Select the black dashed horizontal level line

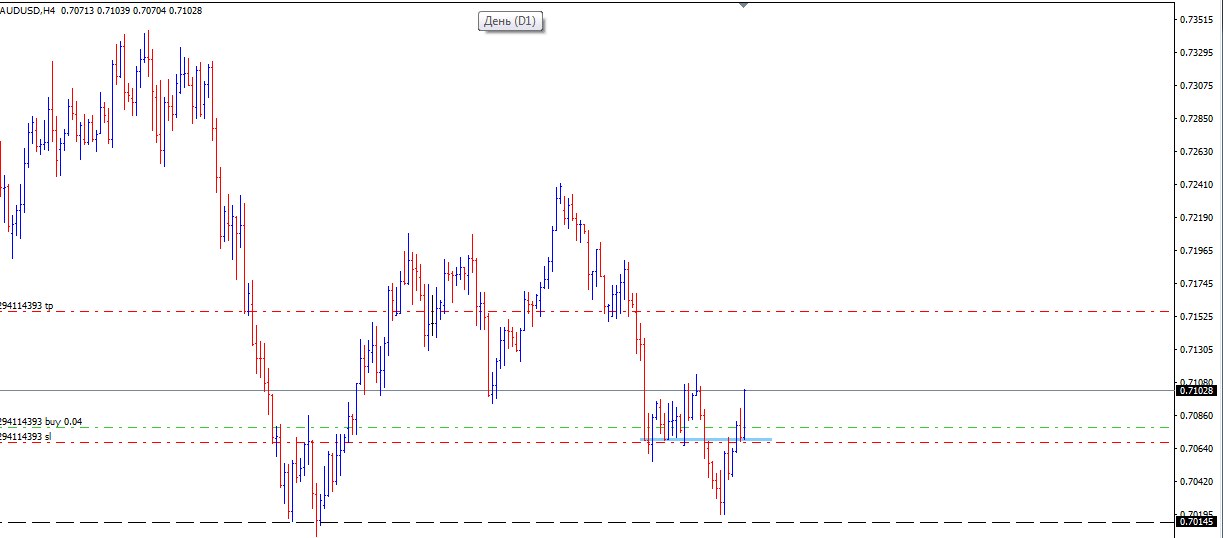tap(585, 522)
